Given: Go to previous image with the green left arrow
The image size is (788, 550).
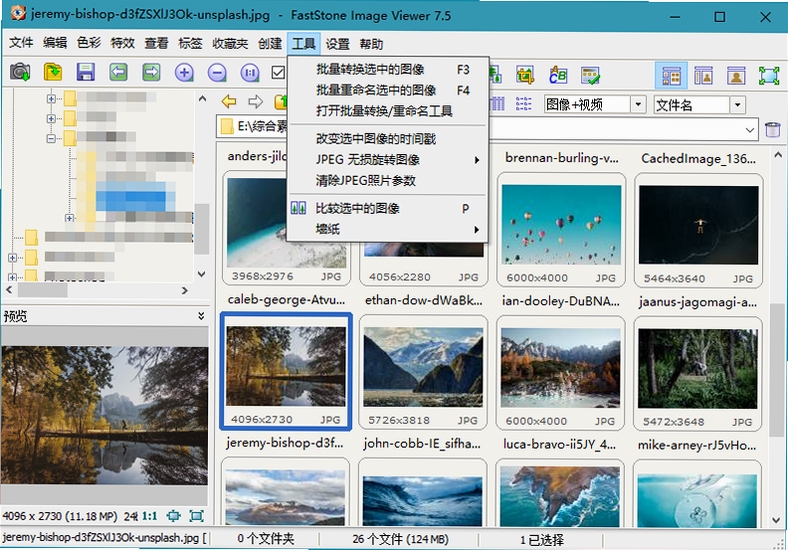Looking at the screenshot, I should click(x=119, y=72).
